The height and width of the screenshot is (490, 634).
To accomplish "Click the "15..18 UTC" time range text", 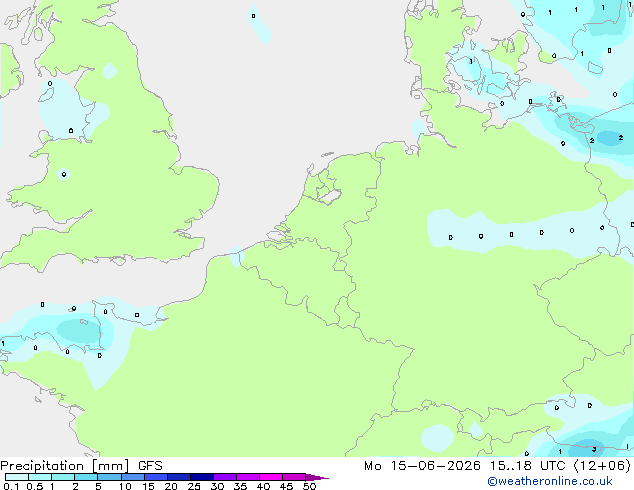I will tap(527, 466).
